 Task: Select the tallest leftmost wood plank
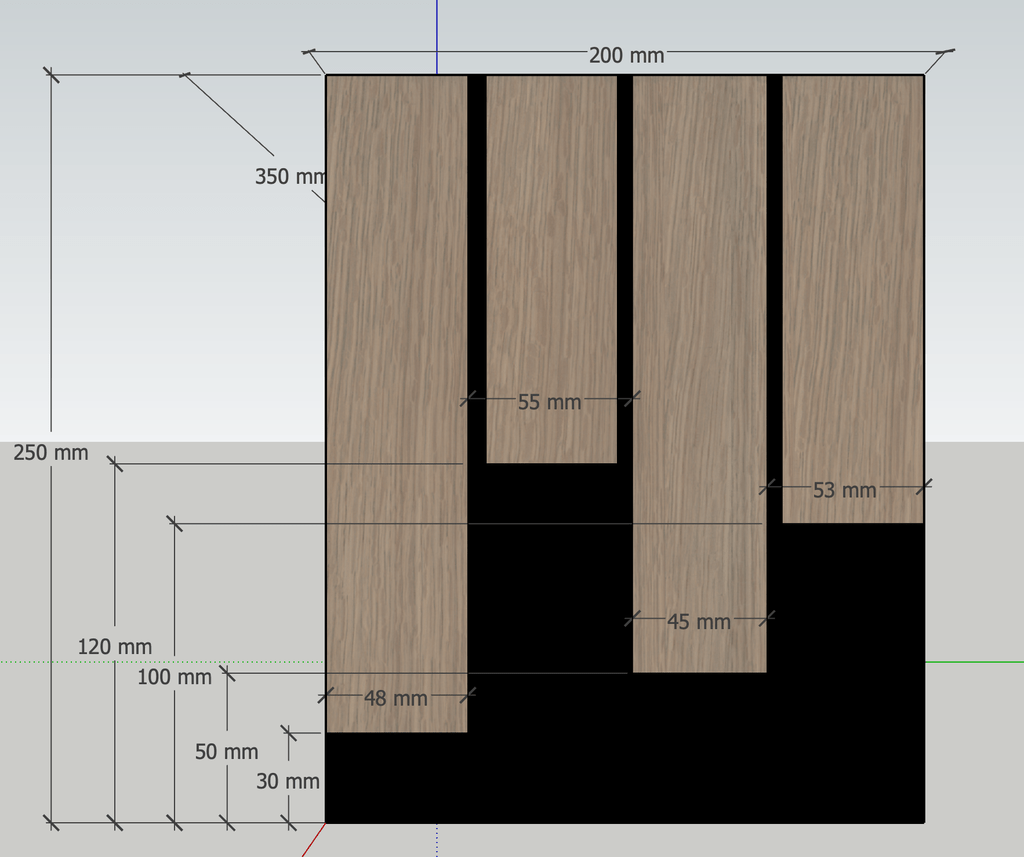[397, 300]
